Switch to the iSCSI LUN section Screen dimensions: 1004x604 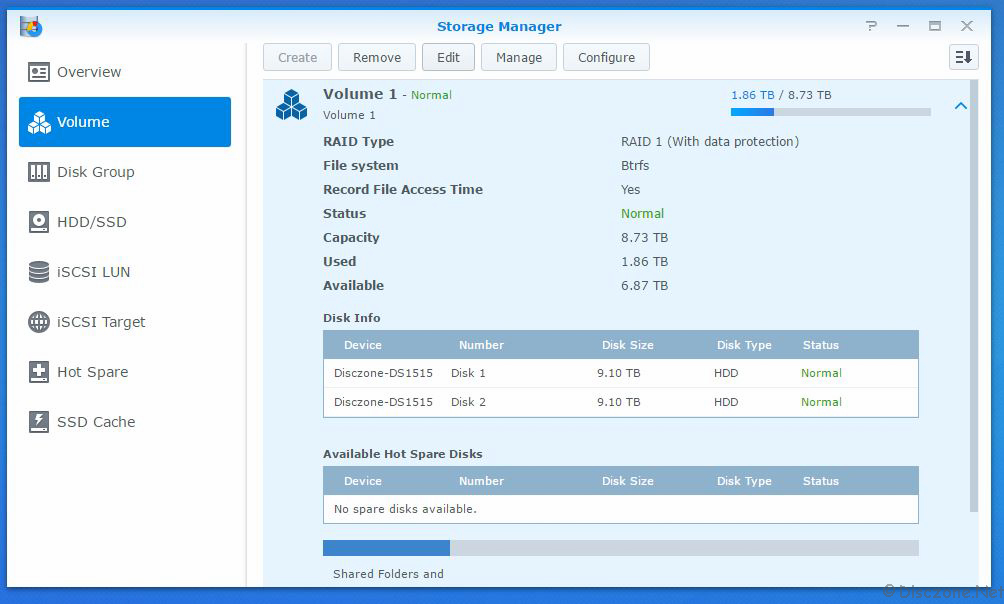pos(125,272)
